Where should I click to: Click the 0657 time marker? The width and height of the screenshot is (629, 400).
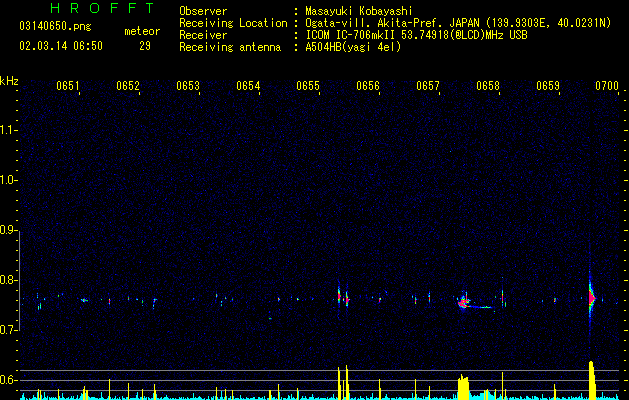[428, 86]
